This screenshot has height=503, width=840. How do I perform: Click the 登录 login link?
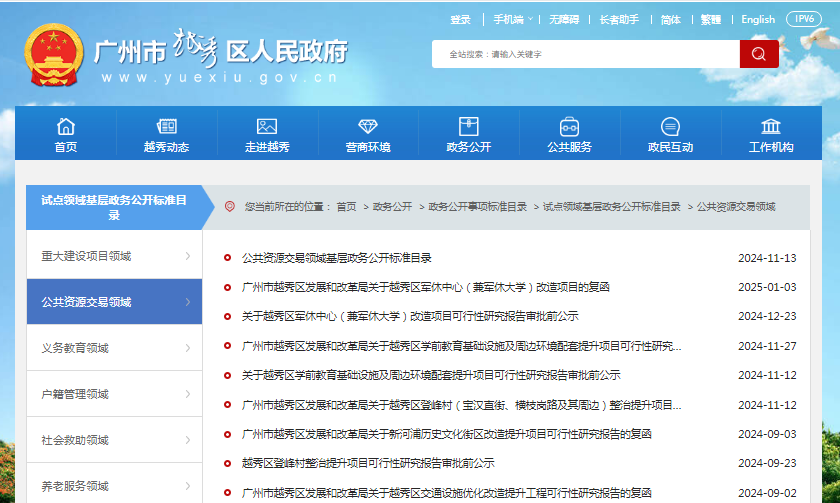[x=460, y=19]
